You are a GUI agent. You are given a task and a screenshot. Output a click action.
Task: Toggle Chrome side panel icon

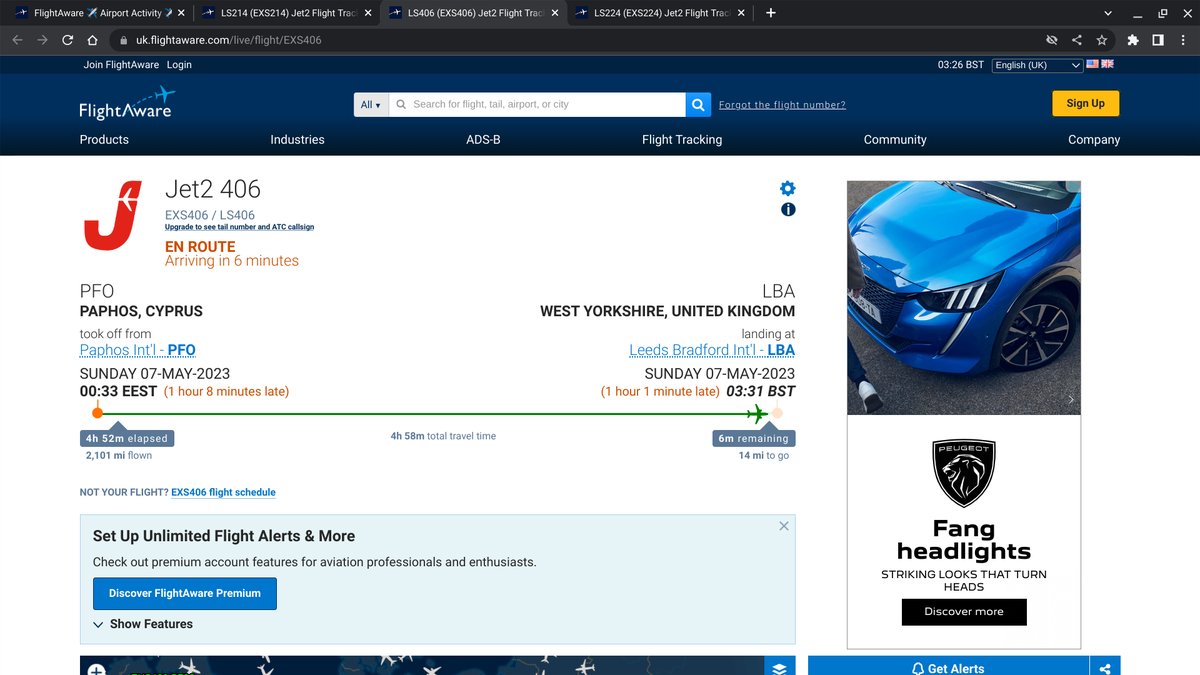tap(1157, 40)
